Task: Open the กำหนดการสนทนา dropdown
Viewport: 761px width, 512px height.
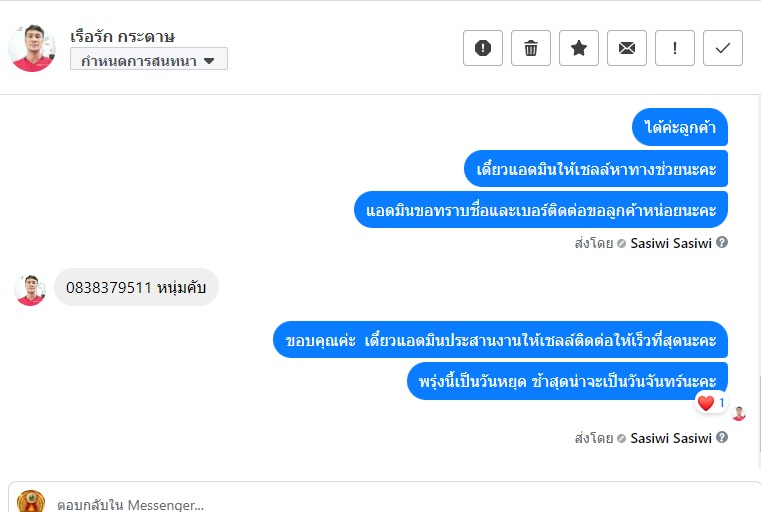Action: (x=149, y=60)
